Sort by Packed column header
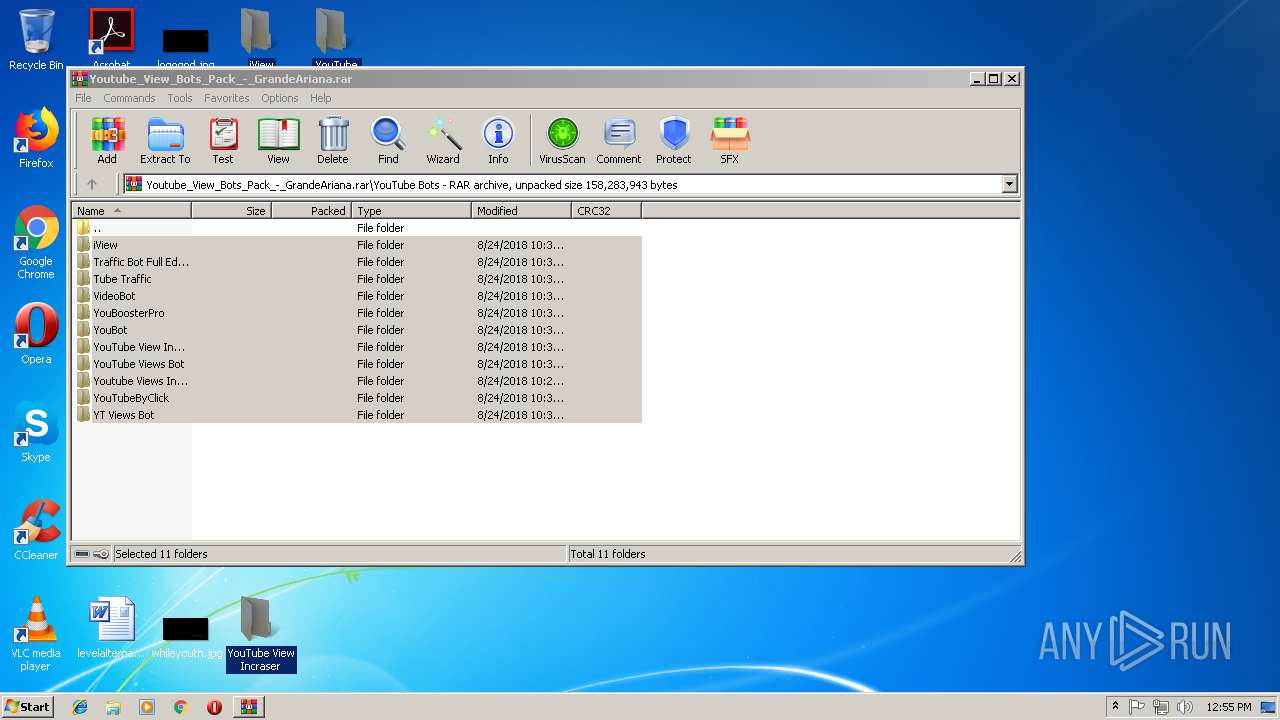 [x=311, y=211]
